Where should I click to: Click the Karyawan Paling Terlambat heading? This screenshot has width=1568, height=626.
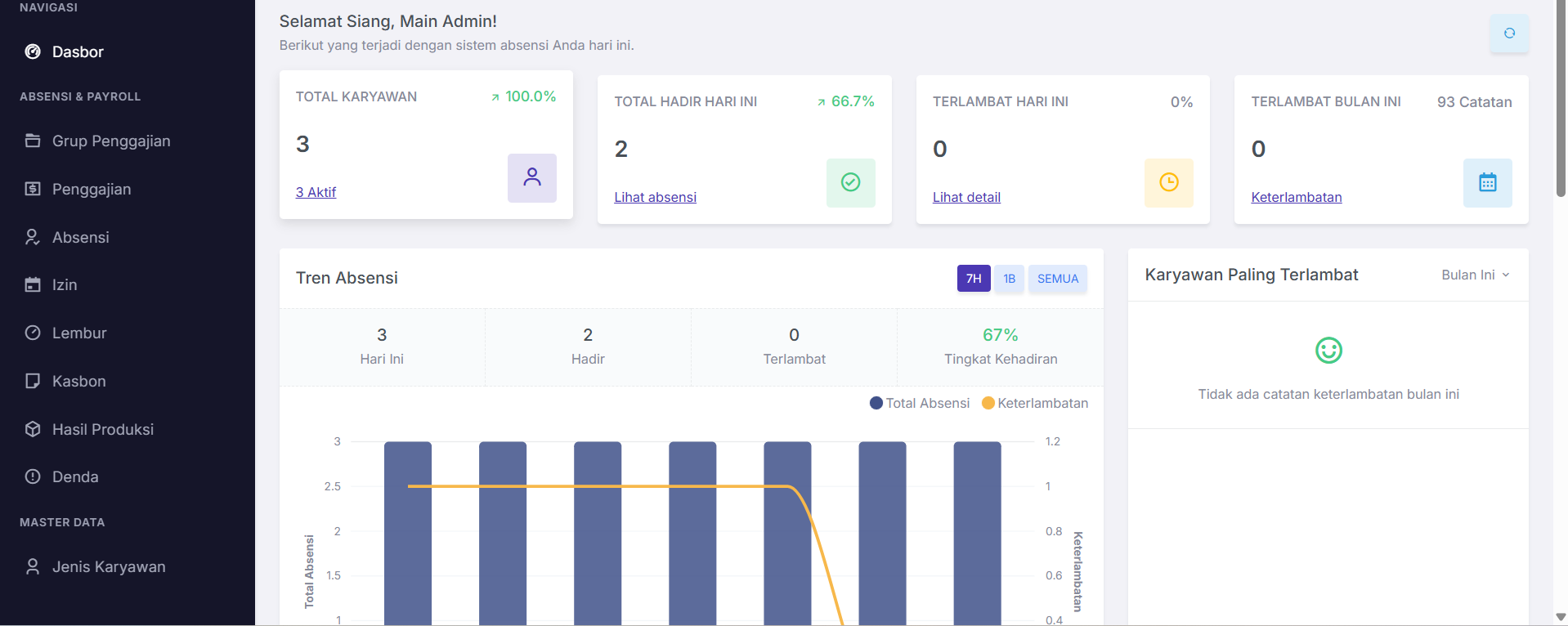(x=1252, y=275)
